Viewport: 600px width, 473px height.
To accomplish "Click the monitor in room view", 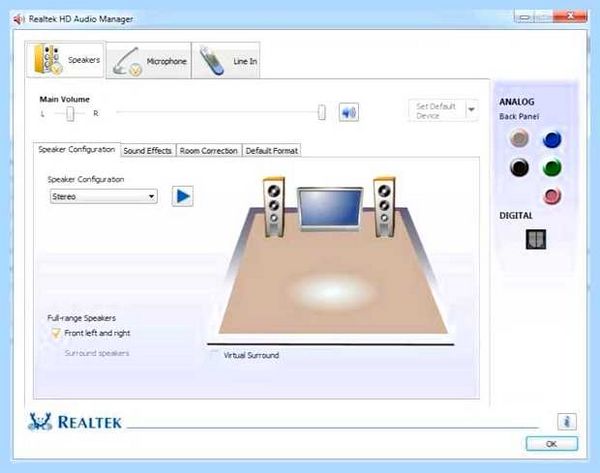I will click(331, 209).
